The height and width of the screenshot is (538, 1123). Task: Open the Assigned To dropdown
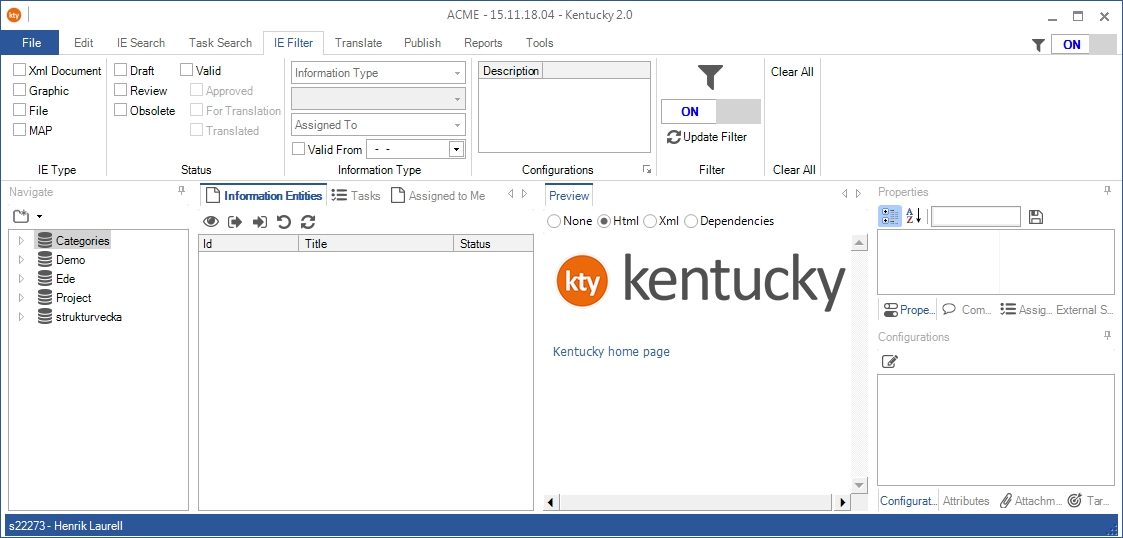(379, 125)
